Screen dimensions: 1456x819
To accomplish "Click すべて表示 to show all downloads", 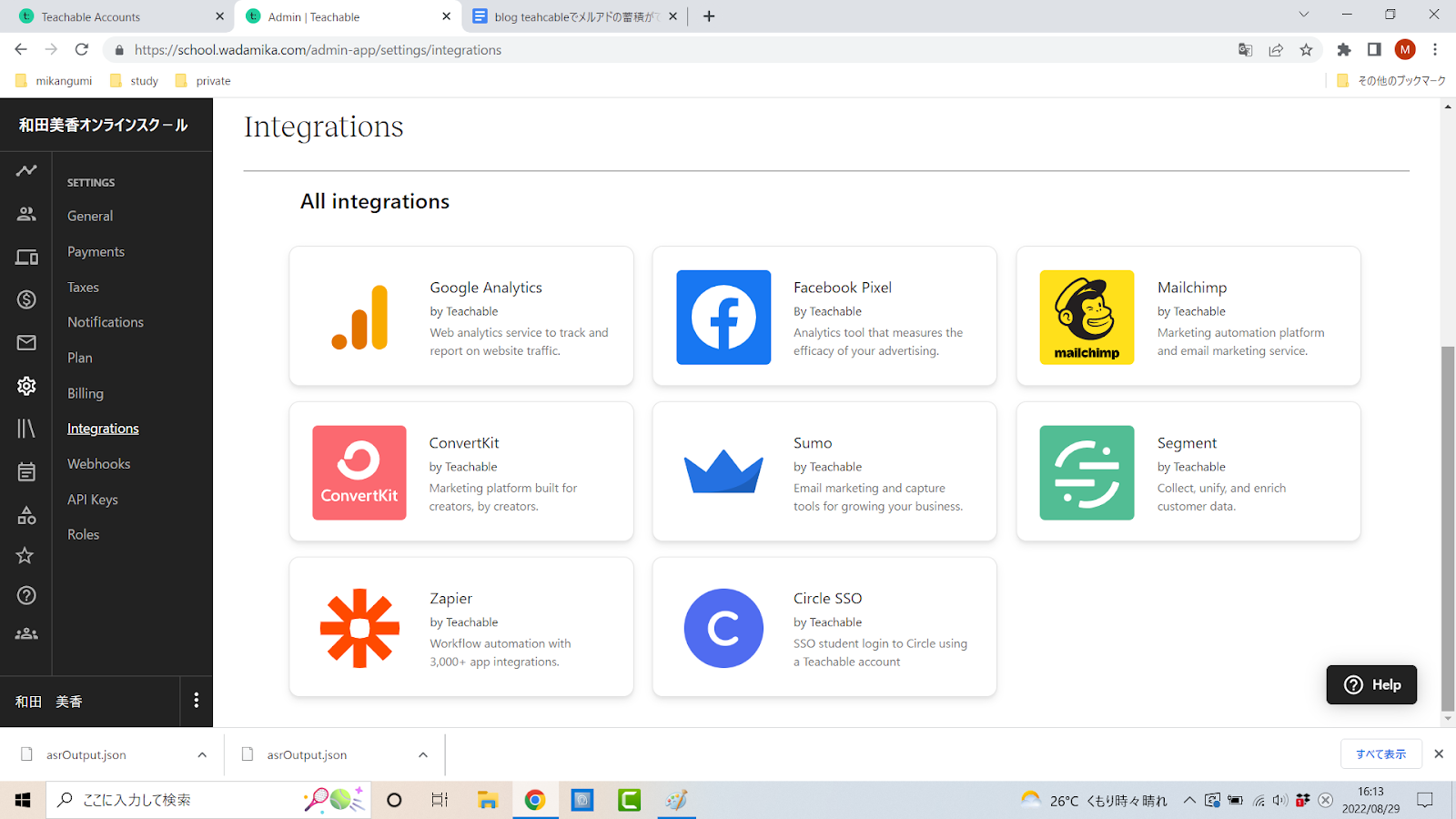I will [1380, 754].
